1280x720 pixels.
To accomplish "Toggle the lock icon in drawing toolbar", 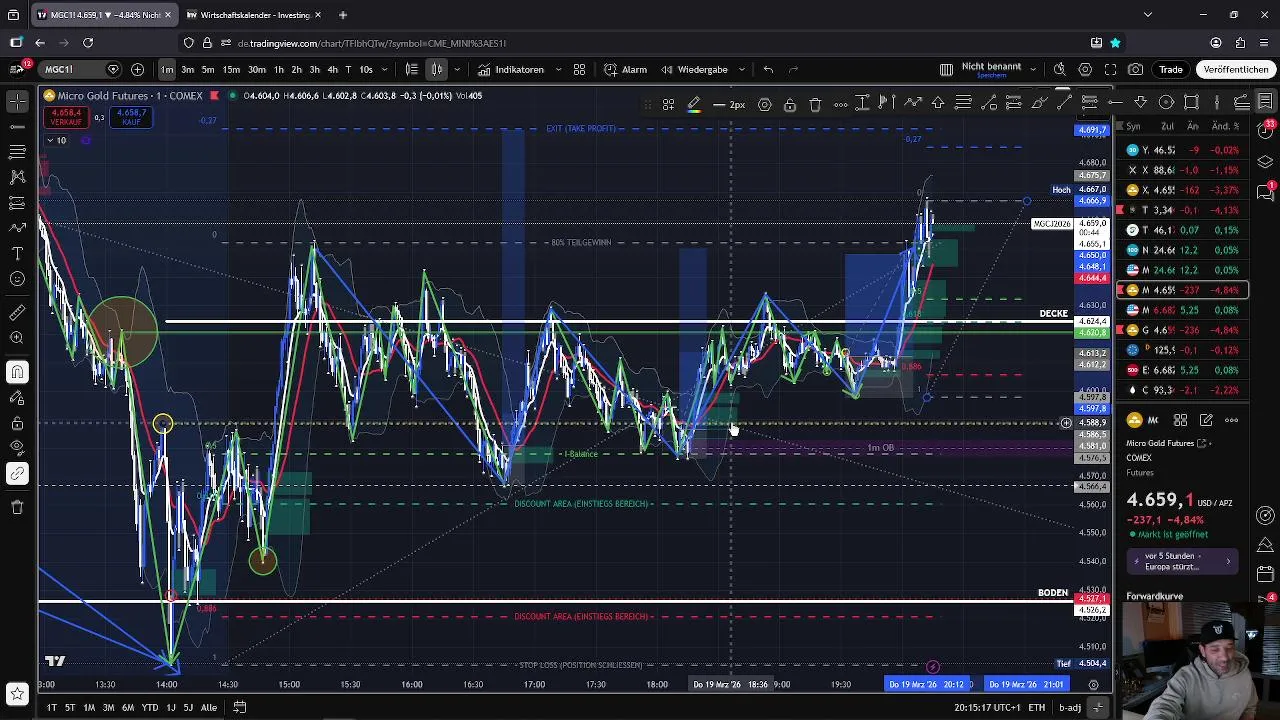I will coord(790,104).
